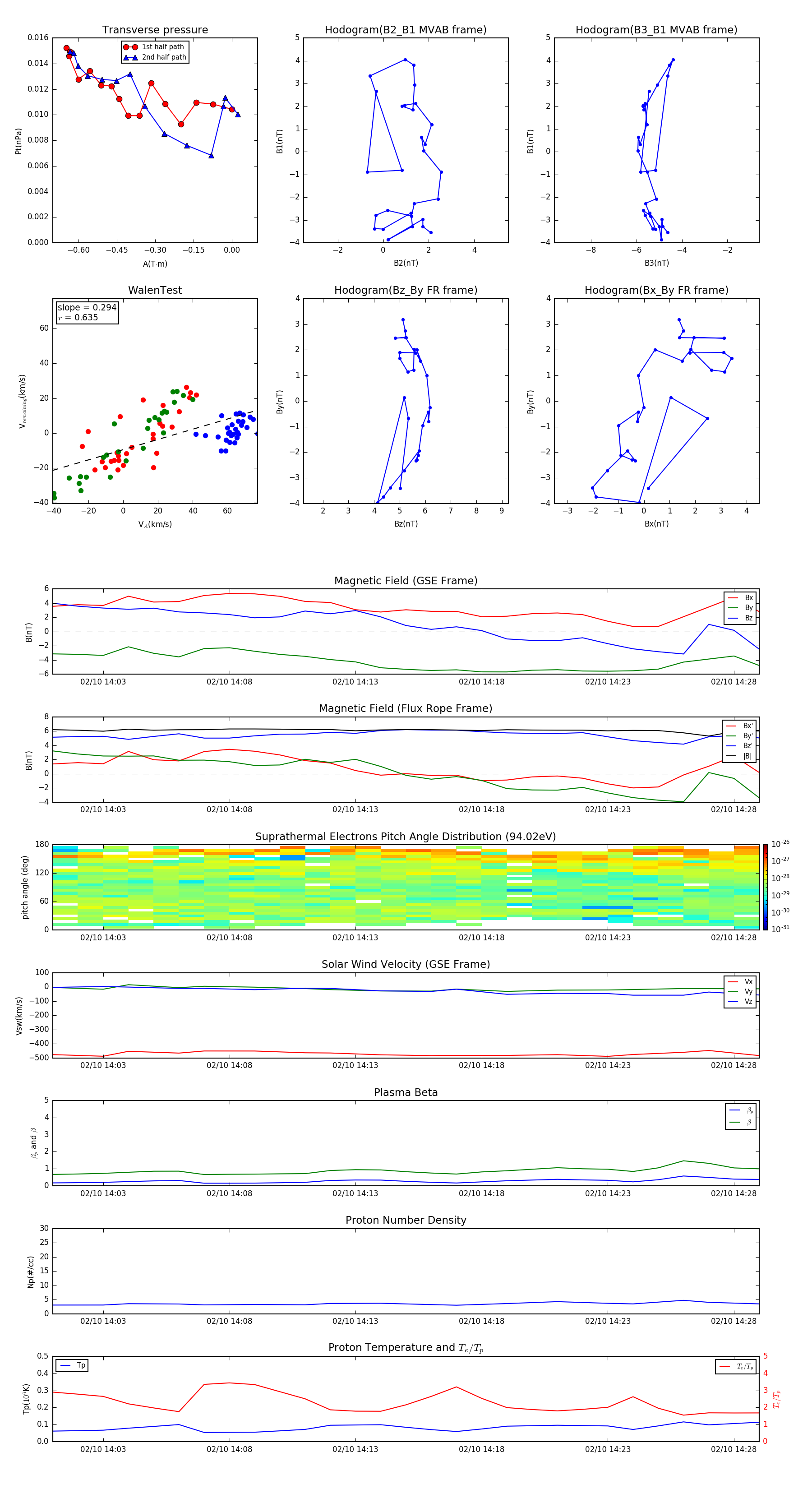
Task: Click the V_A(km/s) x-axis label
Action: point(155,524)
